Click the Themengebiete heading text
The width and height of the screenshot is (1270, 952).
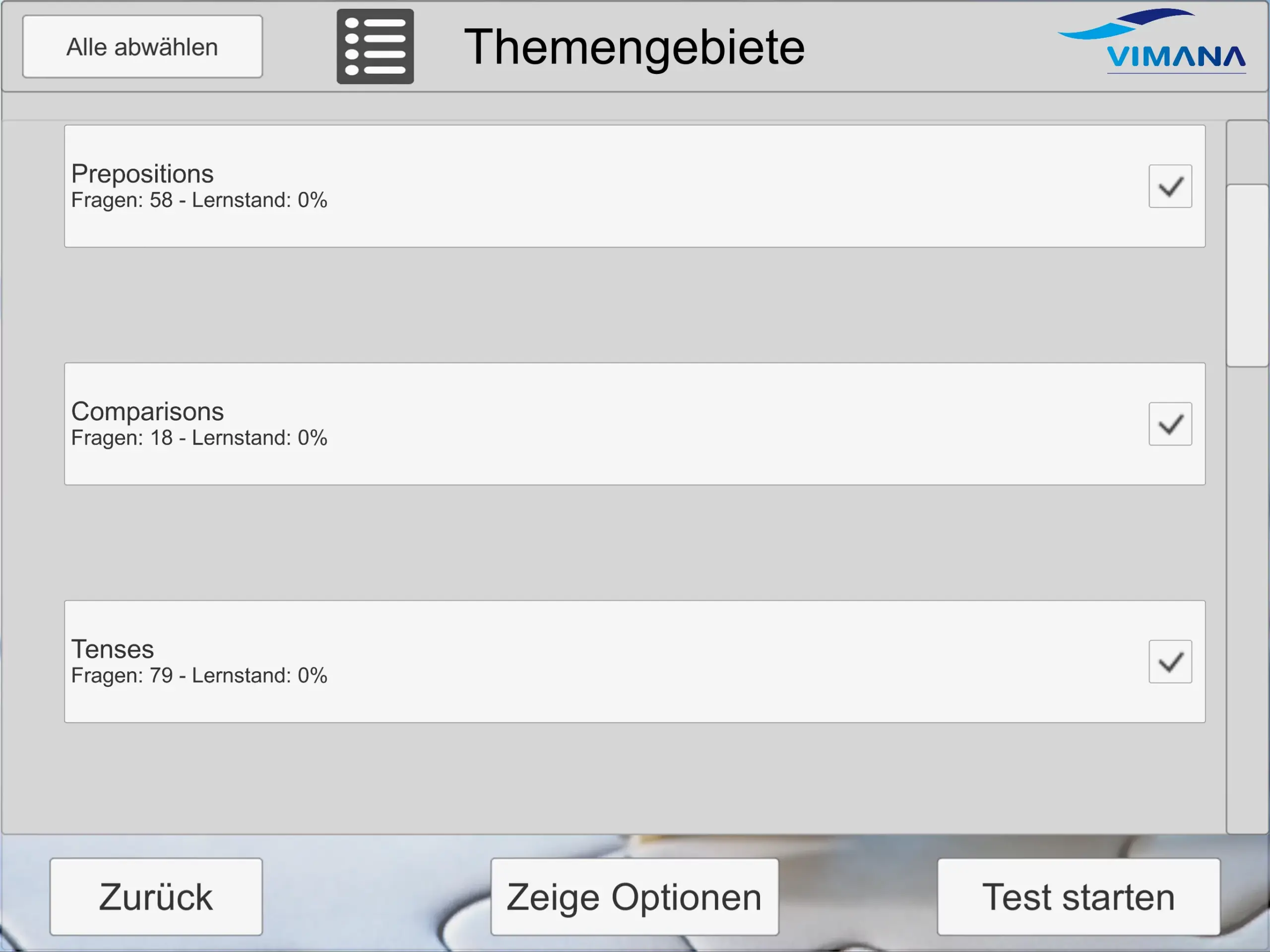tap(634, 47)
